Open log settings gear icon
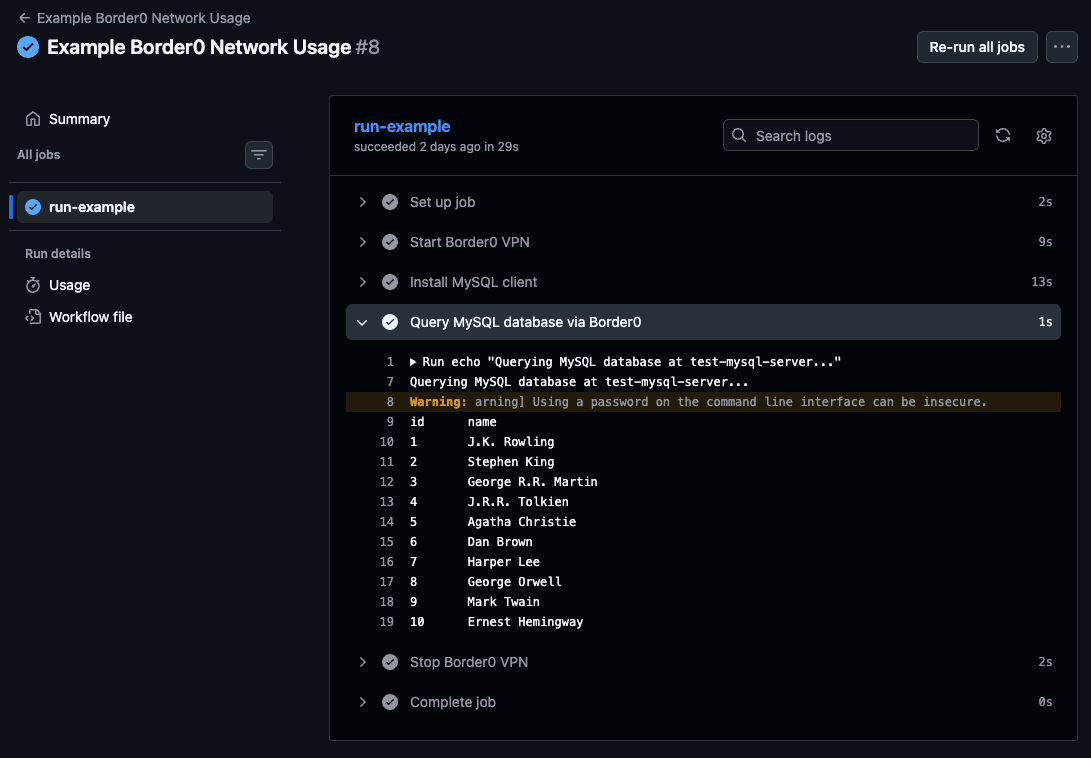 click(1043, 136)
